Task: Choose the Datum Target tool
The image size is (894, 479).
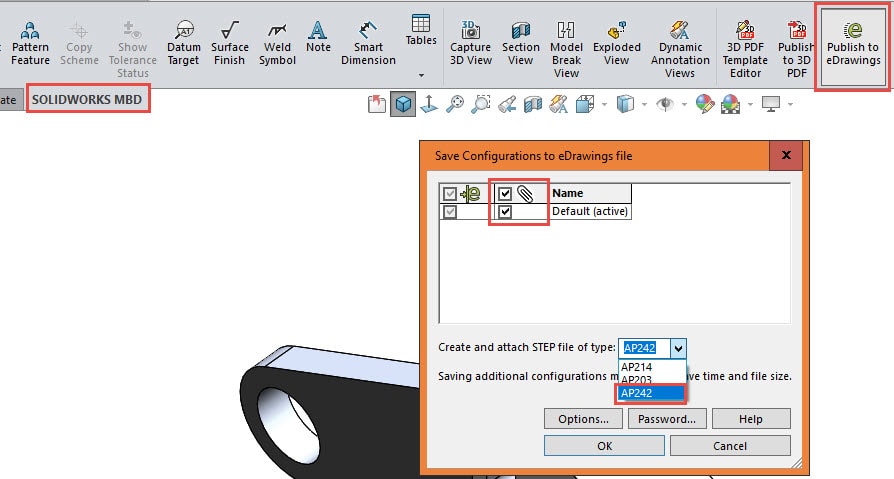Action: coord(184,44)
